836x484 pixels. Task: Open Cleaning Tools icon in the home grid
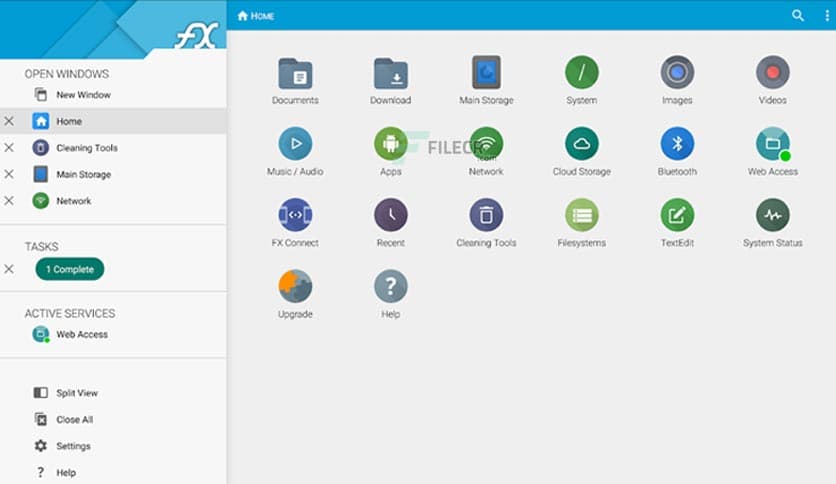(486, 215)
